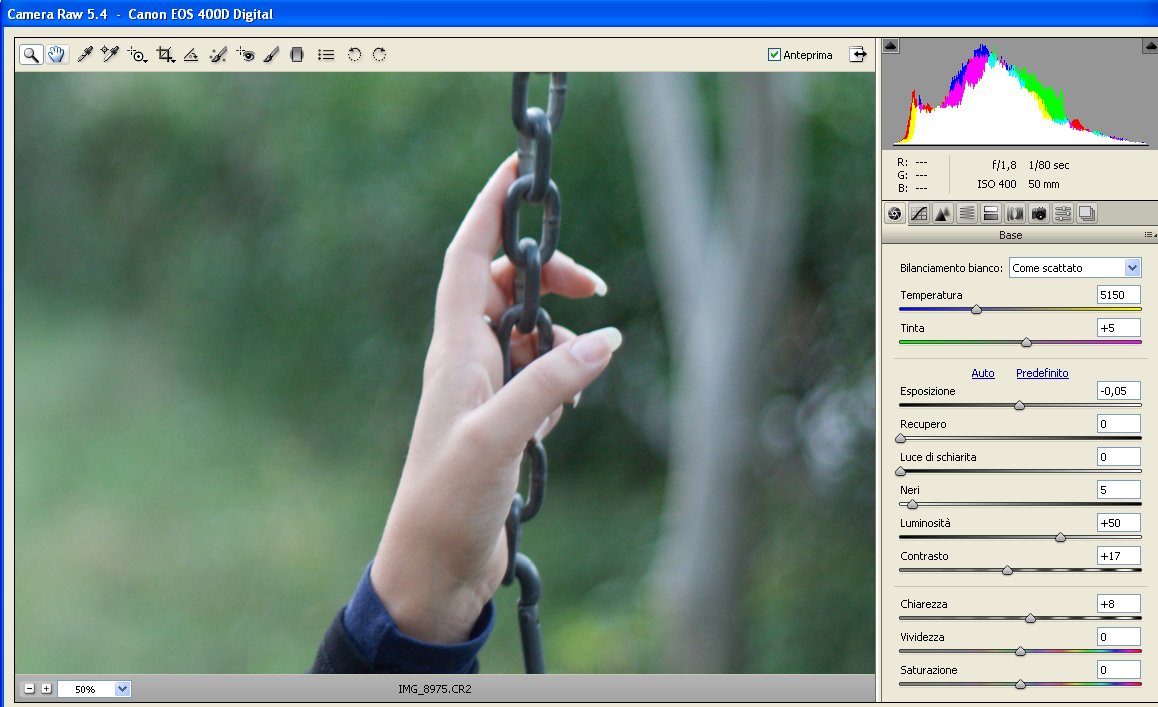Toggle shadow clipping warning in histogram

tap(892, 45)
